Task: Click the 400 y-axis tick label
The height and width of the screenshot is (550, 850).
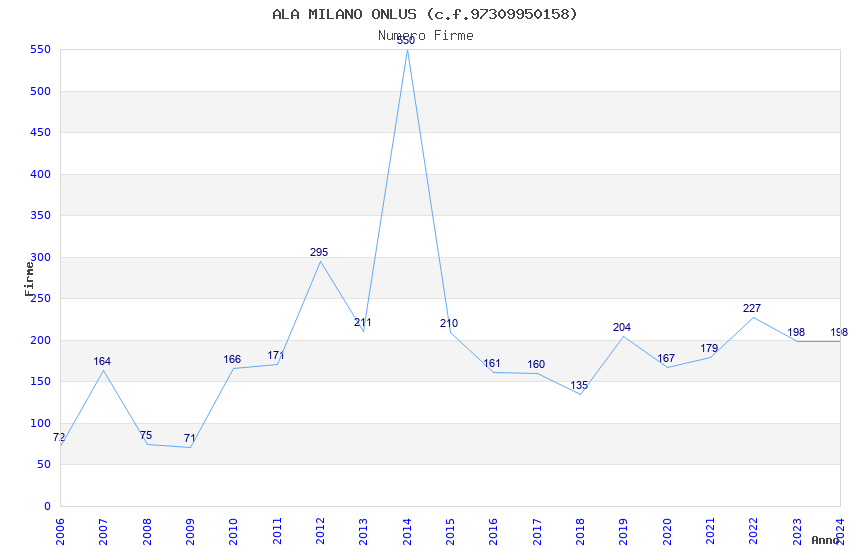Action: tap(41, 174)
